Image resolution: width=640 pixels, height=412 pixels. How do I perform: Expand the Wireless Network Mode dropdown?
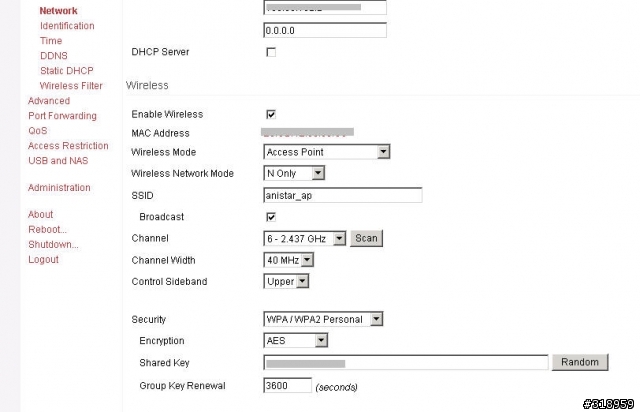point(294,174)
